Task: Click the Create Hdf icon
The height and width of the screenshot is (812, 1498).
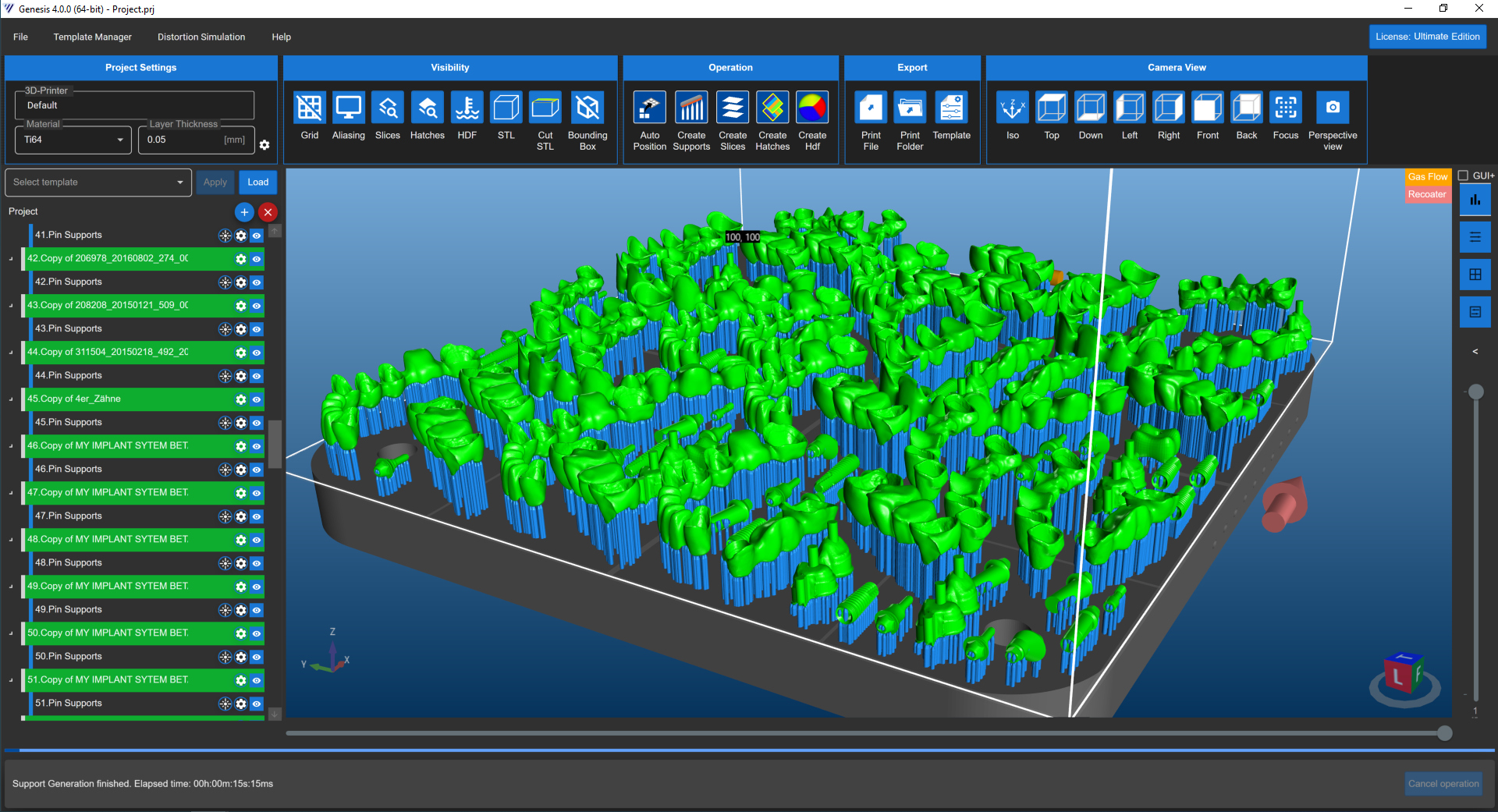Action: click(x=811, y=108)
